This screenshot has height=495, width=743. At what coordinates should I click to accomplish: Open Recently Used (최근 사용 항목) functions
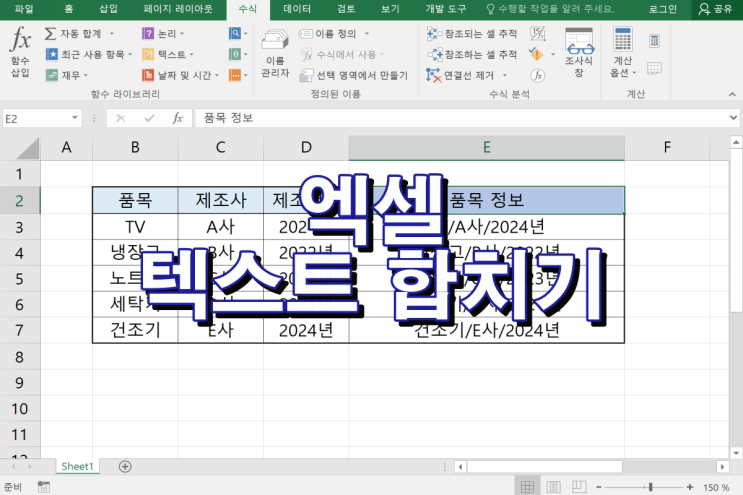86,54
